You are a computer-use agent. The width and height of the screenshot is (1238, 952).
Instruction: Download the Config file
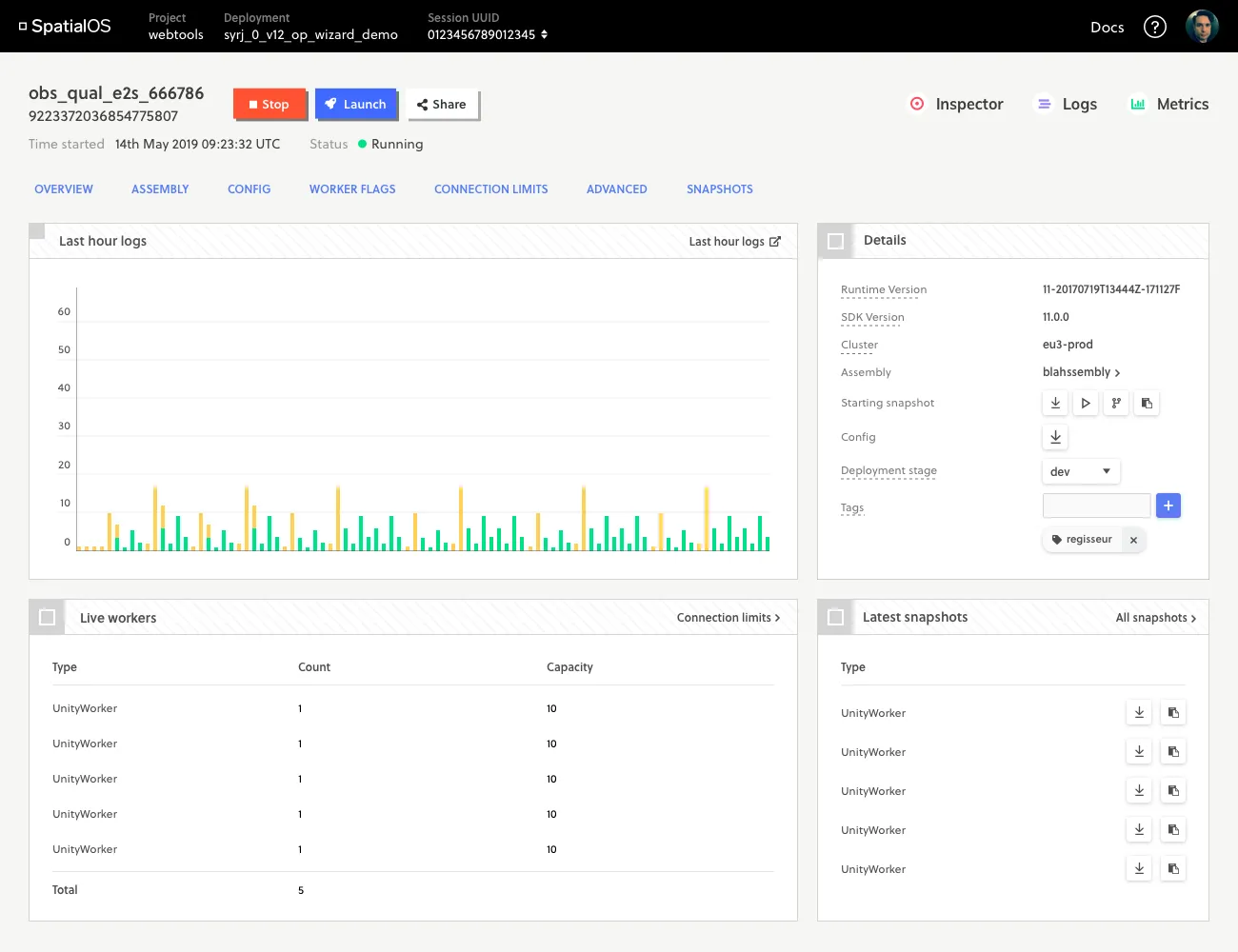point(1055,437)
